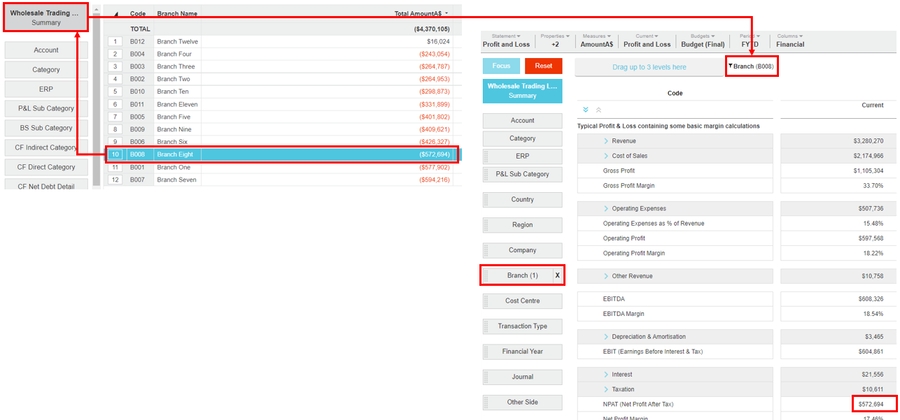
Task: Select the Cost Centre dimension in right panel
Action: [523, 300]
